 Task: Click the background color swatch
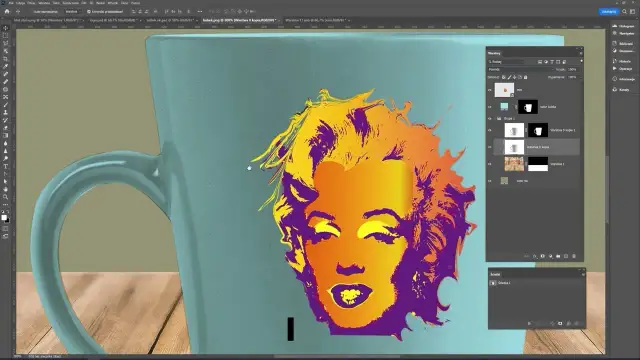(x=7, y=220)
